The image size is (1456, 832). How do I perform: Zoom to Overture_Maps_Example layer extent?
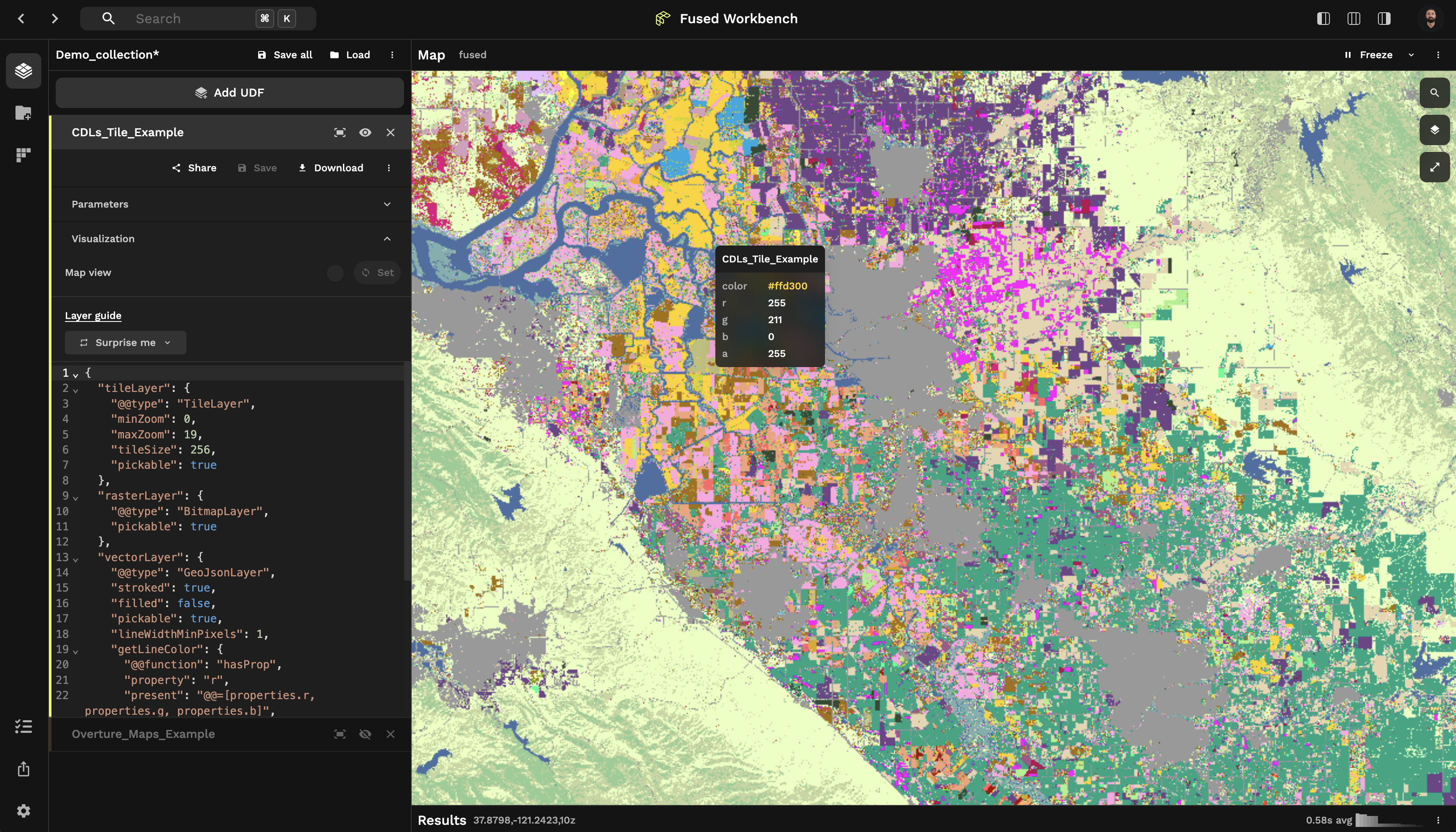point(340,734)
